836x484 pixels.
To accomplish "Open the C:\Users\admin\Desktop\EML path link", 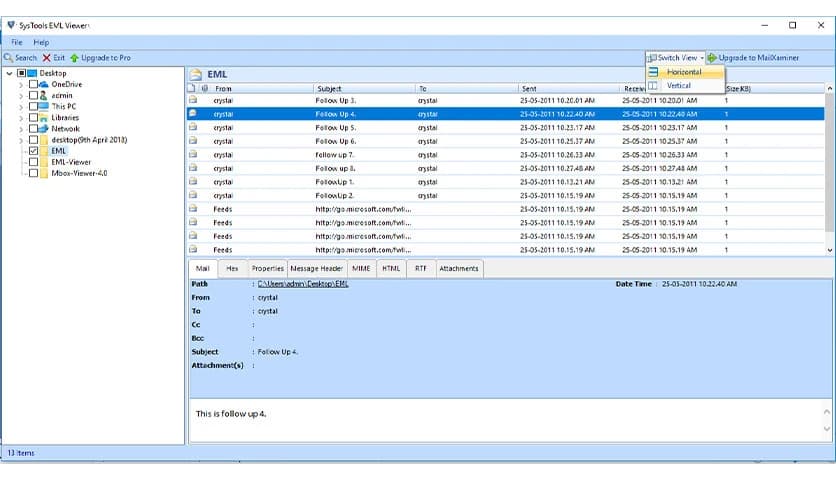I will [303, 284].
